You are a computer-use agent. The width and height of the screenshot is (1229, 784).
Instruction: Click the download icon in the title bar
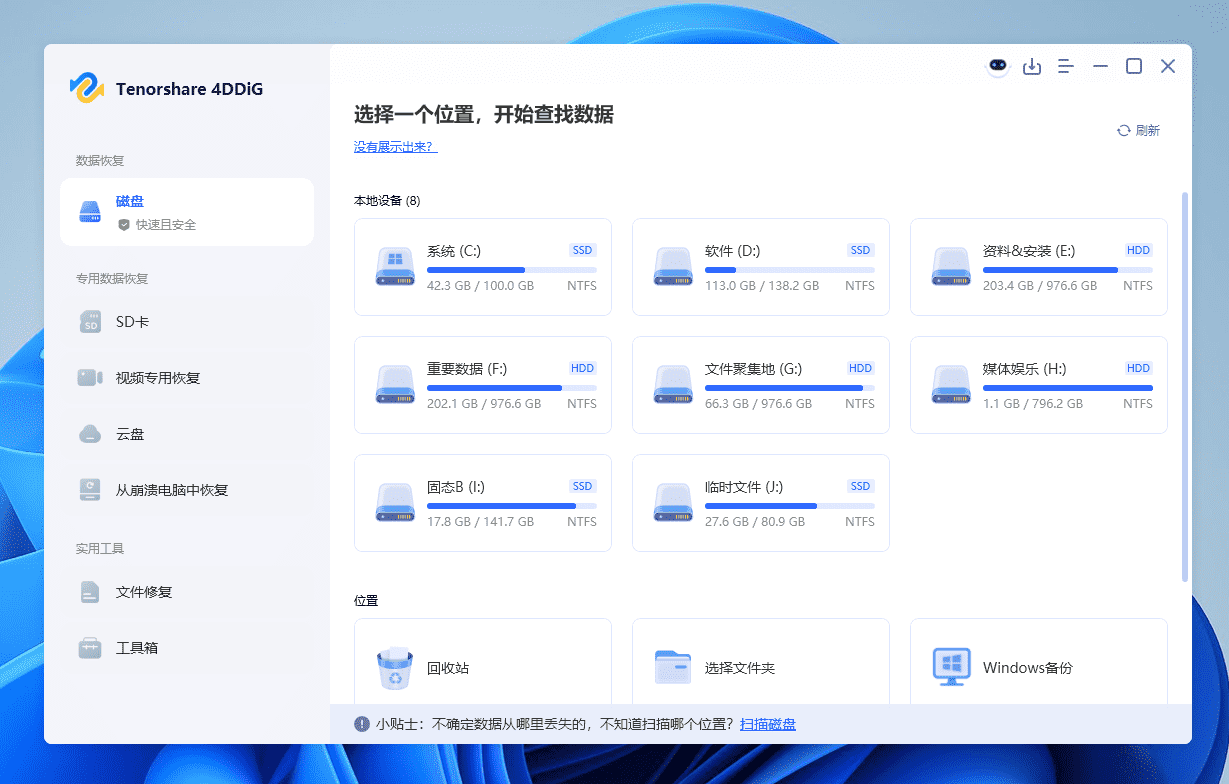click(x=1032, y=65)
